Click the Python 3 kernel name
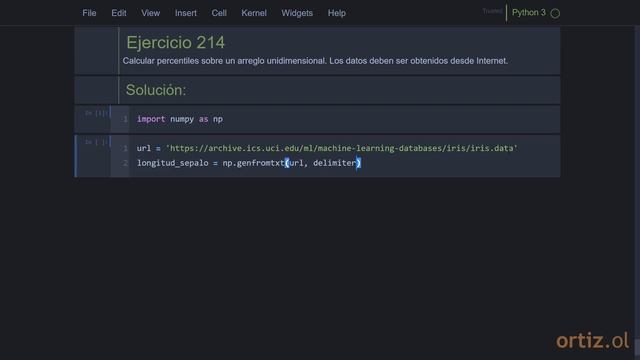This screenshot has height=360, width=640. [x=529, y=13]
